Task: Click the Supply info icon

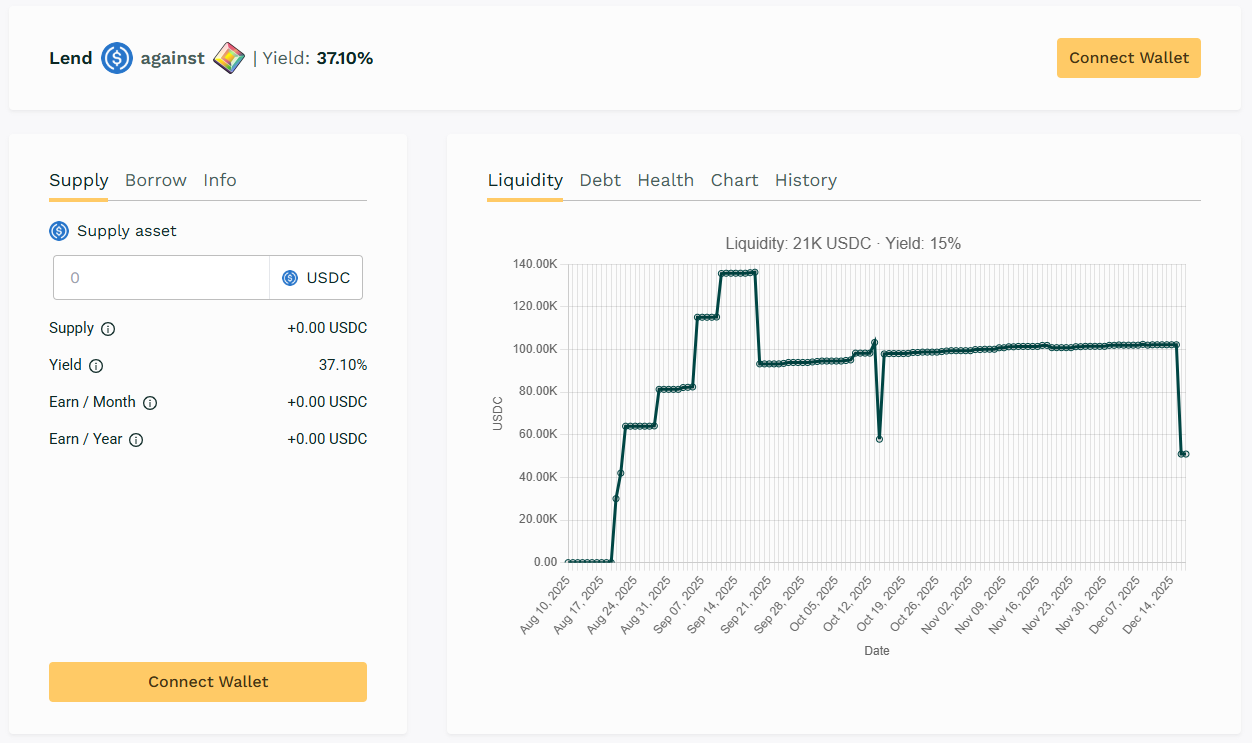Action: pos(108,329)
